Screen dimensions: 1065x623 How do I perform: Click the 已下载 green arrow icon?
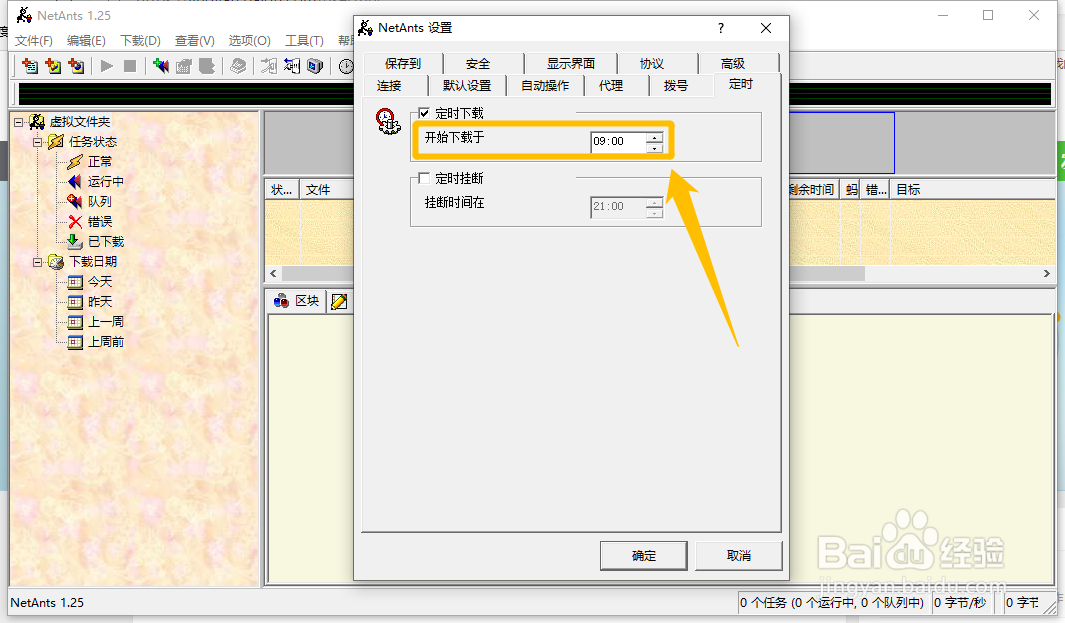pyautogui.click(x=75, y=241)
